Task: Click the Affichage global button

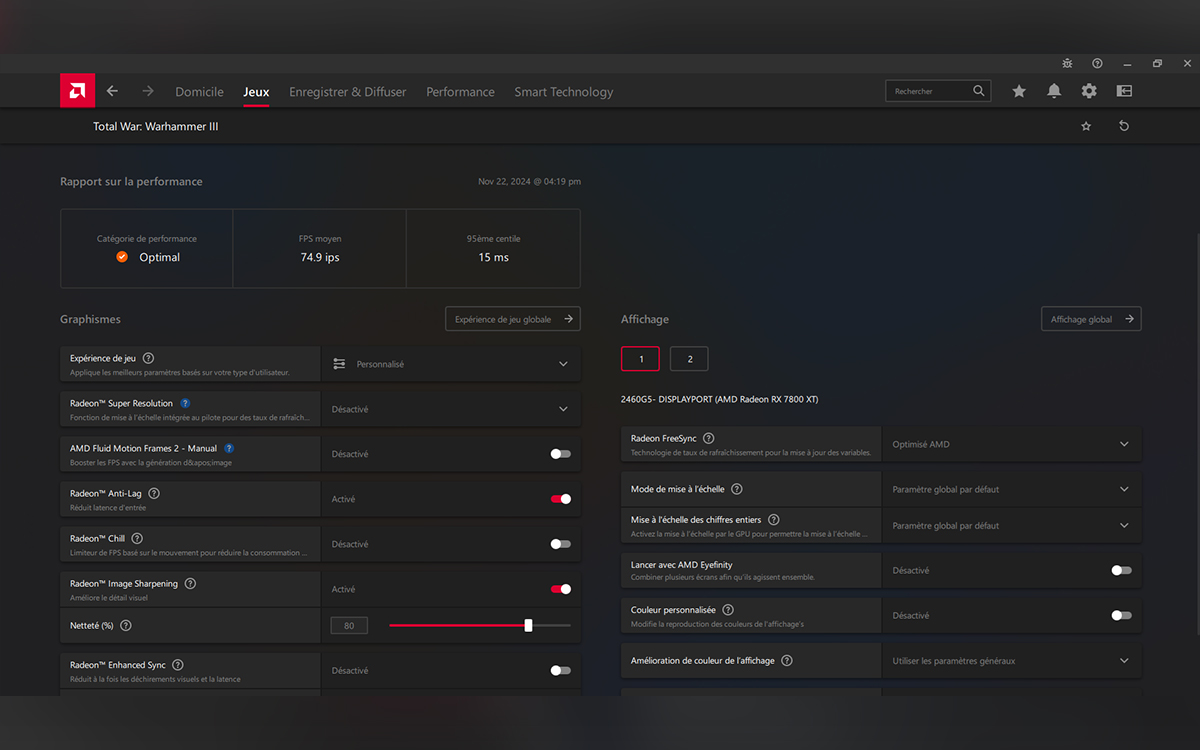Action: [x=1091, y=319]
